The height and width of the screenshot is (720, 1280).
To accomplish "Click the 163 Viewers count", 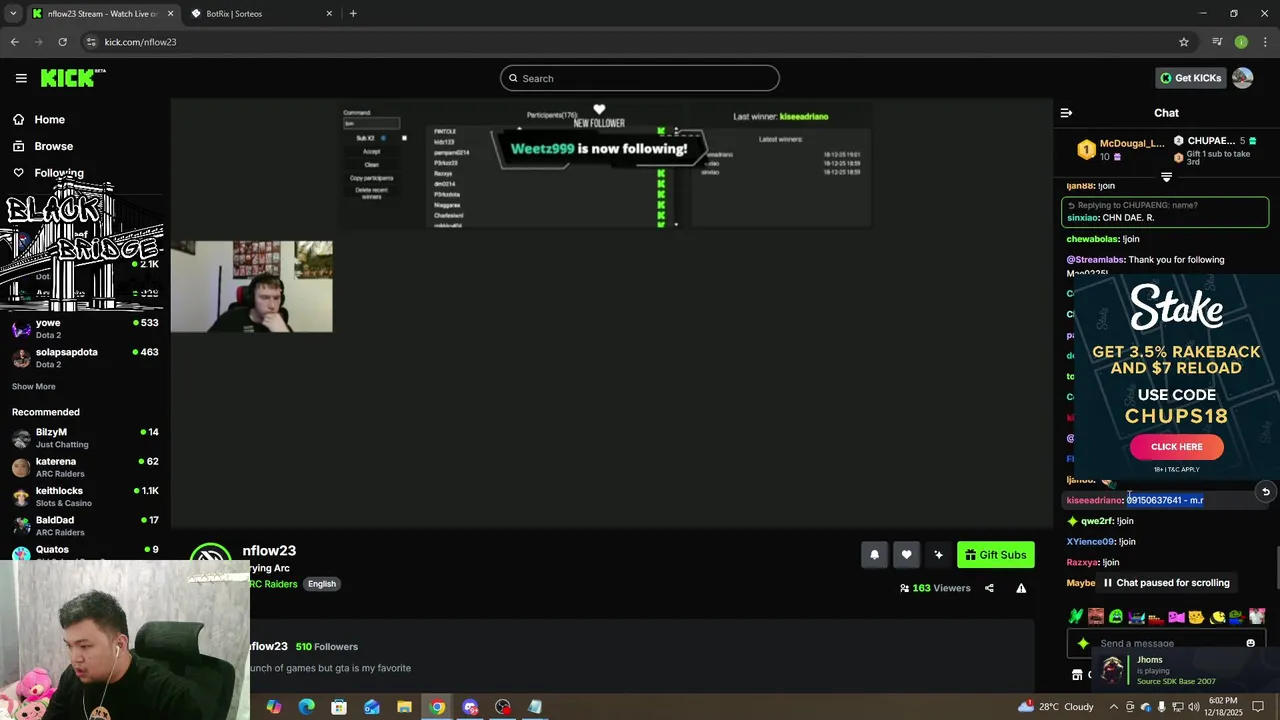I will click(x=935, y=588).
